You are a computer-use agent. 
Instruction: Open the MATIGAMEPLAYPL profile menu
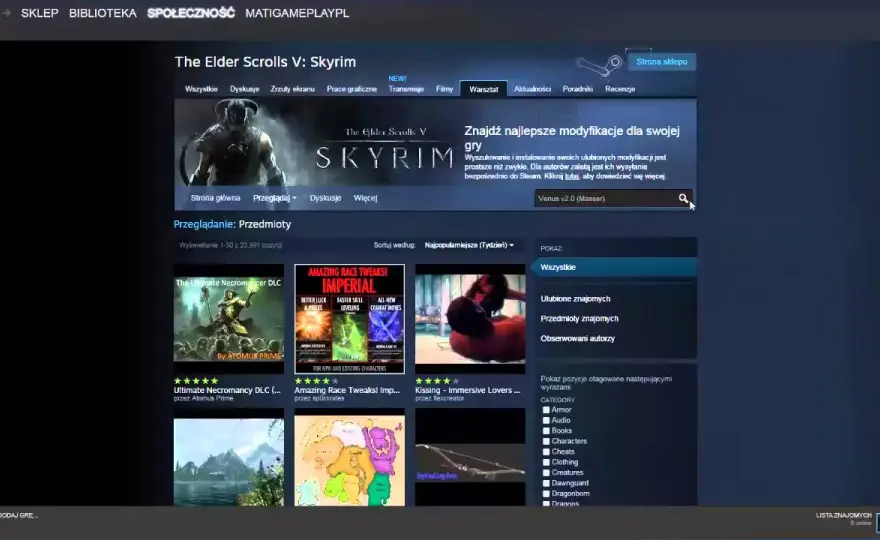pyautogui.click(x=297, y=13)
